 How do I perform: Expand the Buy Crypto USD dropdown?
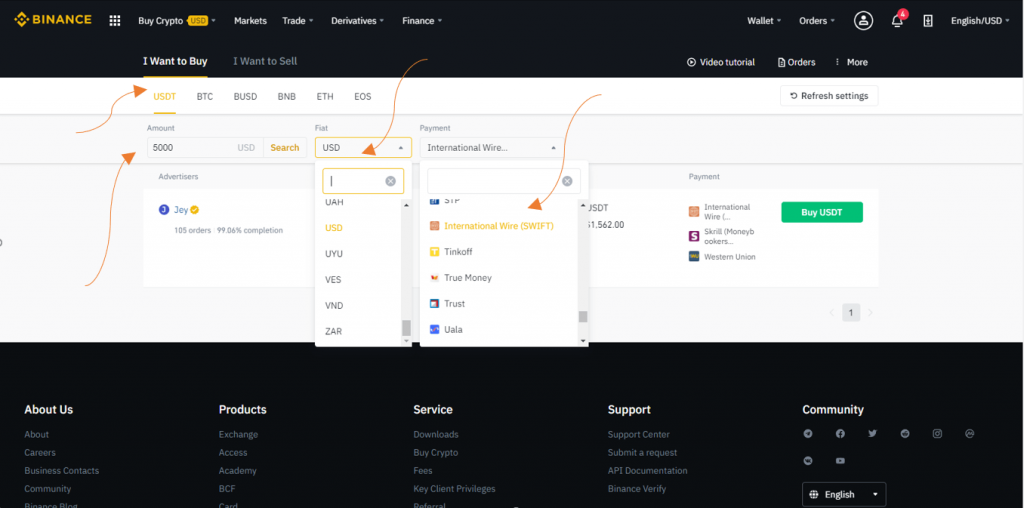click(177, 21)
